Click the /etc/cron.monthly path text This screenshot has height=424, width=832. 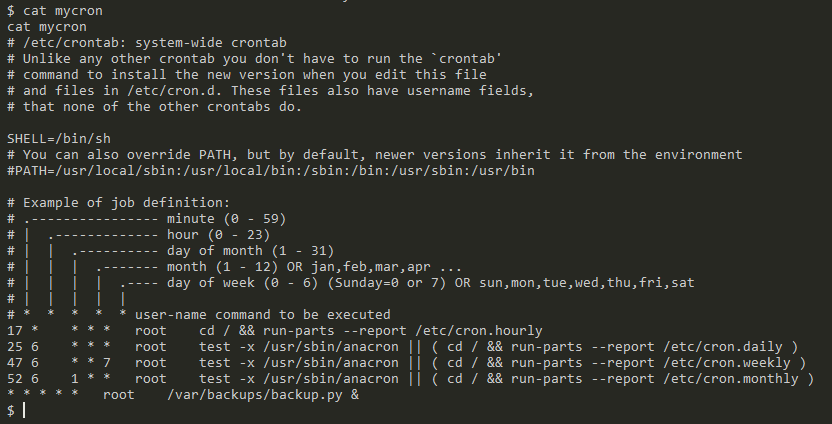[x=731, y=379]
